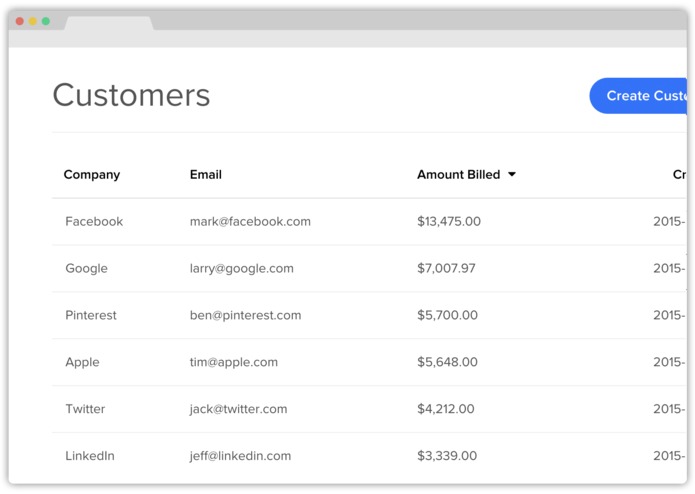Click email jack@twitter.com
The width and height of the screenshot is (695, 494).
(x=238, y=409)
